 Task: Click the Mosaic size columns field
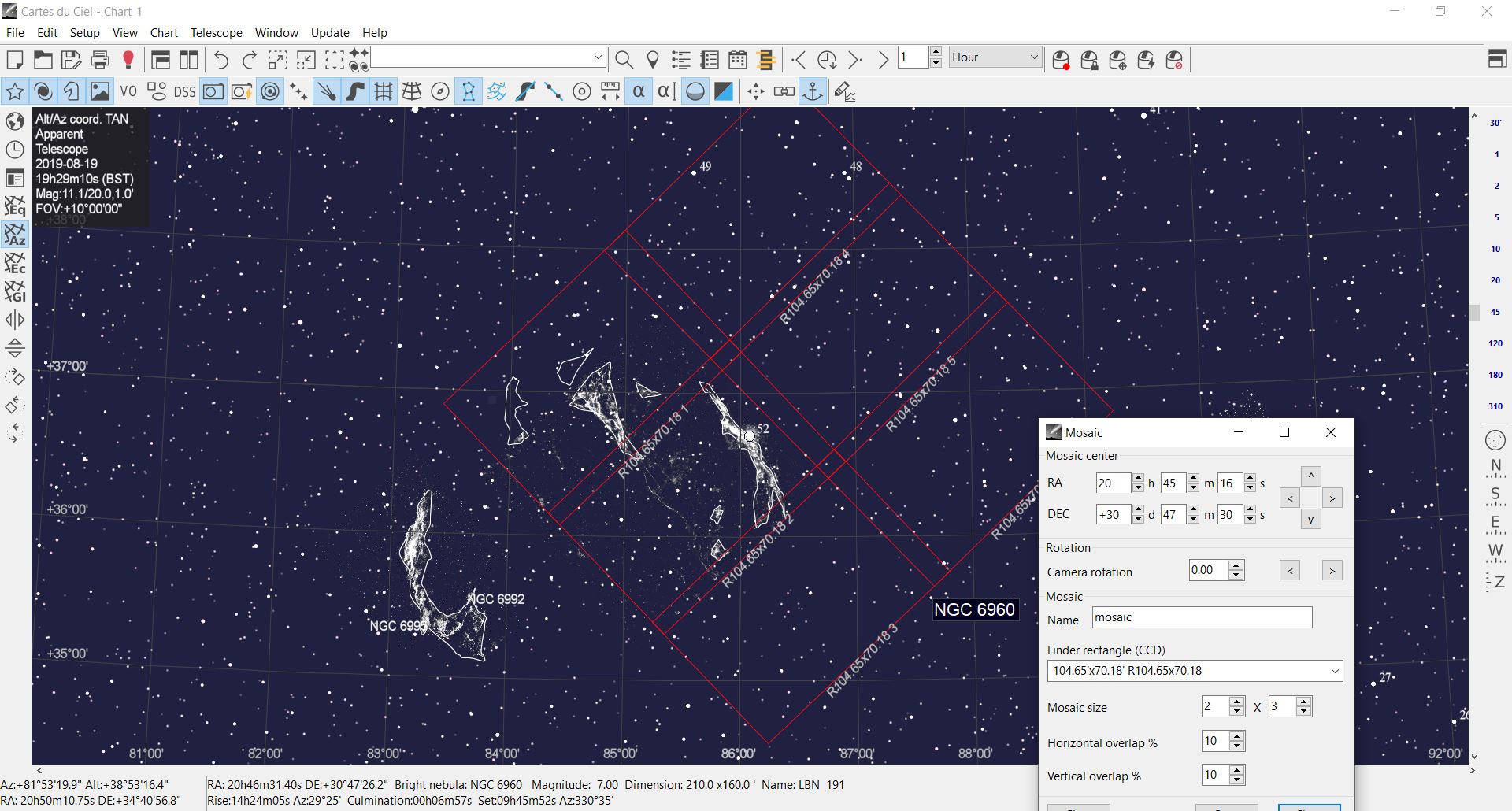coord(1215,706)
